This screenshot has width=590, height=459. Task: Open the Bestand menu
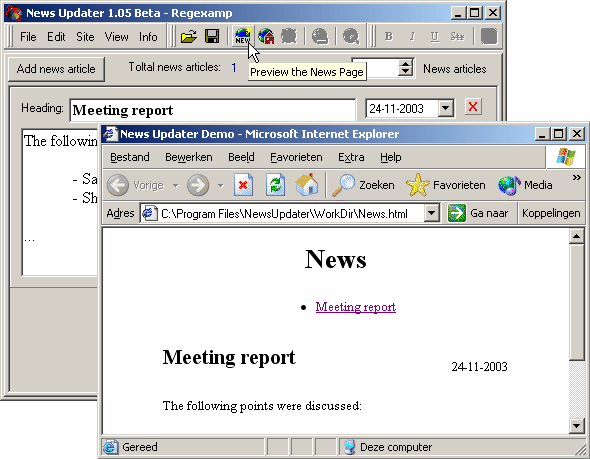click(130, 157)
